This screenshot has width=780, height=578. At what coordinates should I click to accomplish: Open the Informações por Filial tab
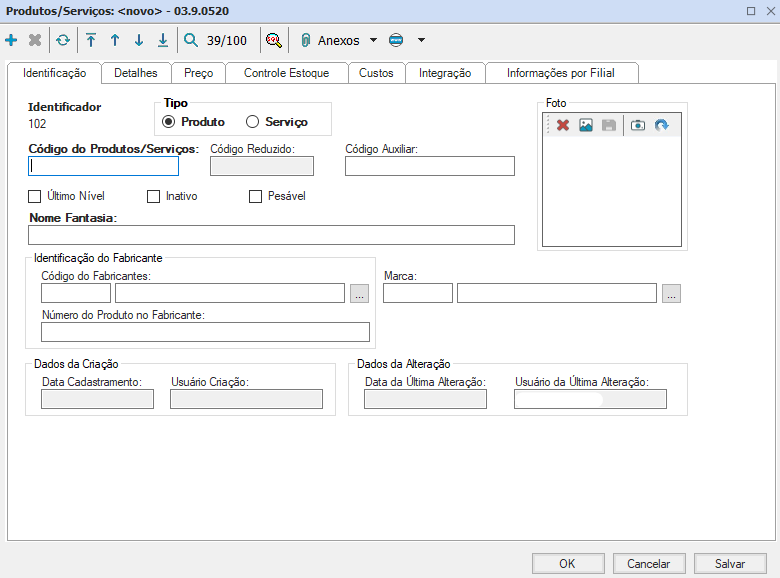(x=560, y=73)
